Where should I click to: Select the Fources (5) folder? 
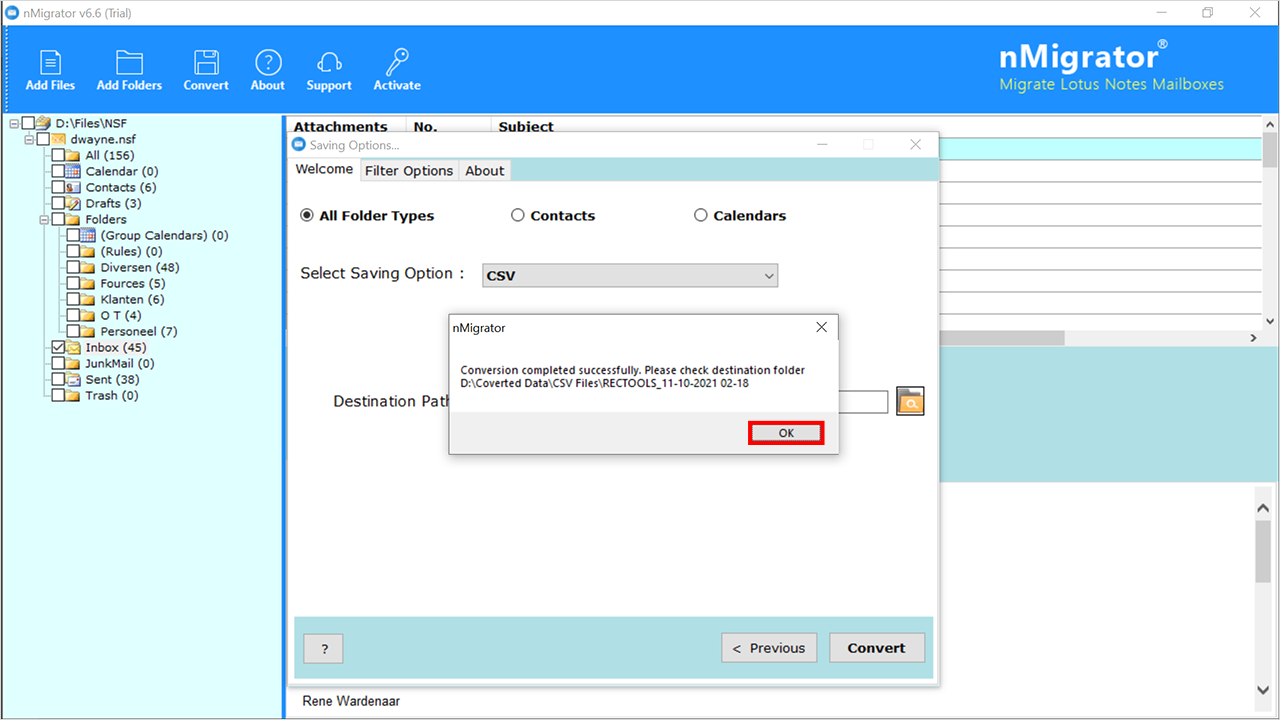[133, 283]
